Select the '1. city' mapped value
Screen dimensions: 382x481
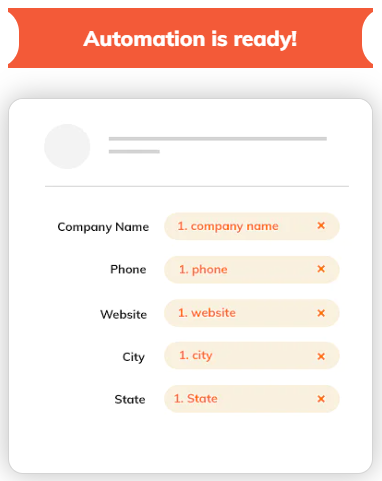[x=252, y=355]
